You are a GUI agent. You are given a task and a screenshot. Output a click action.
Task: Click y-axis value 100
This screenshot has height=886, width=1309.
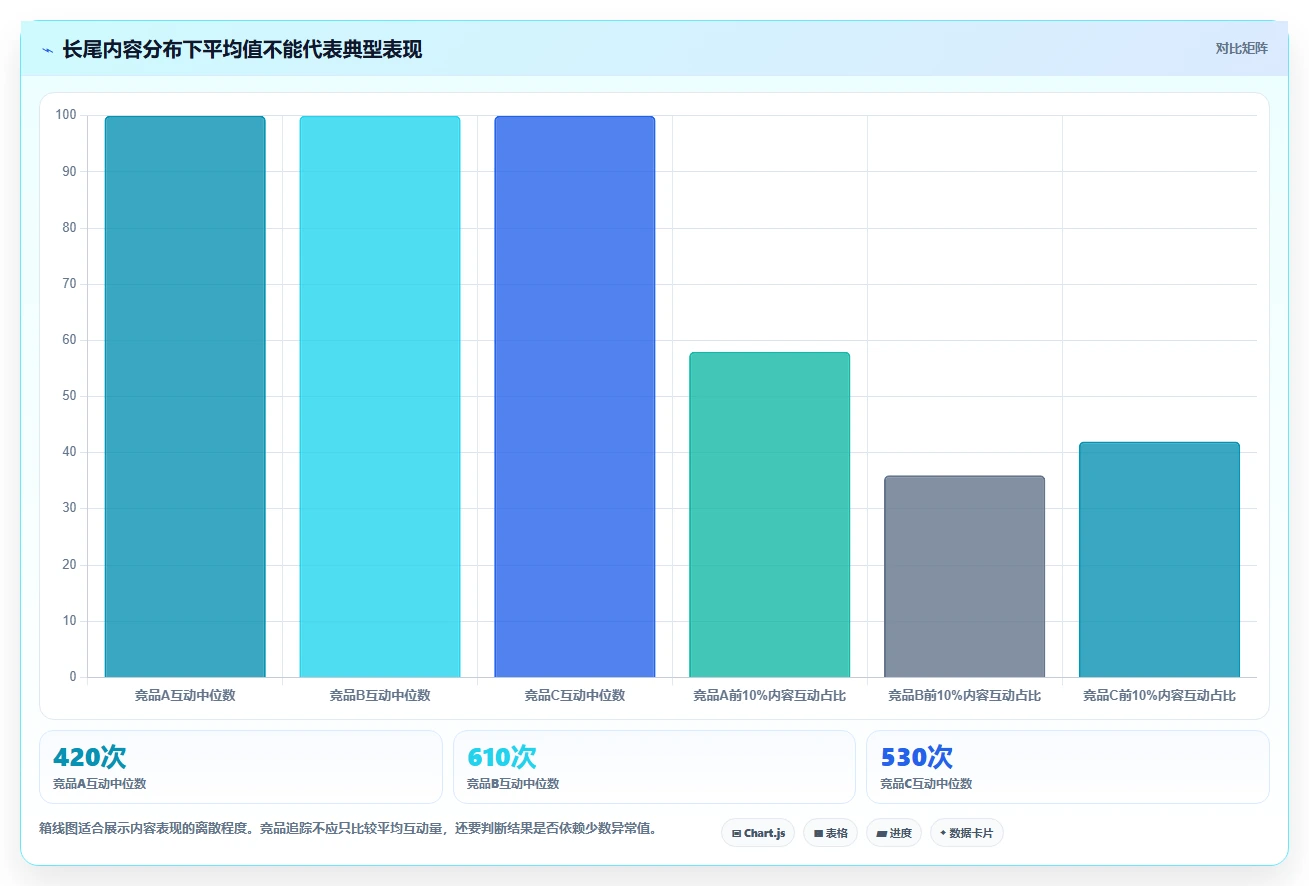point(66,115)
